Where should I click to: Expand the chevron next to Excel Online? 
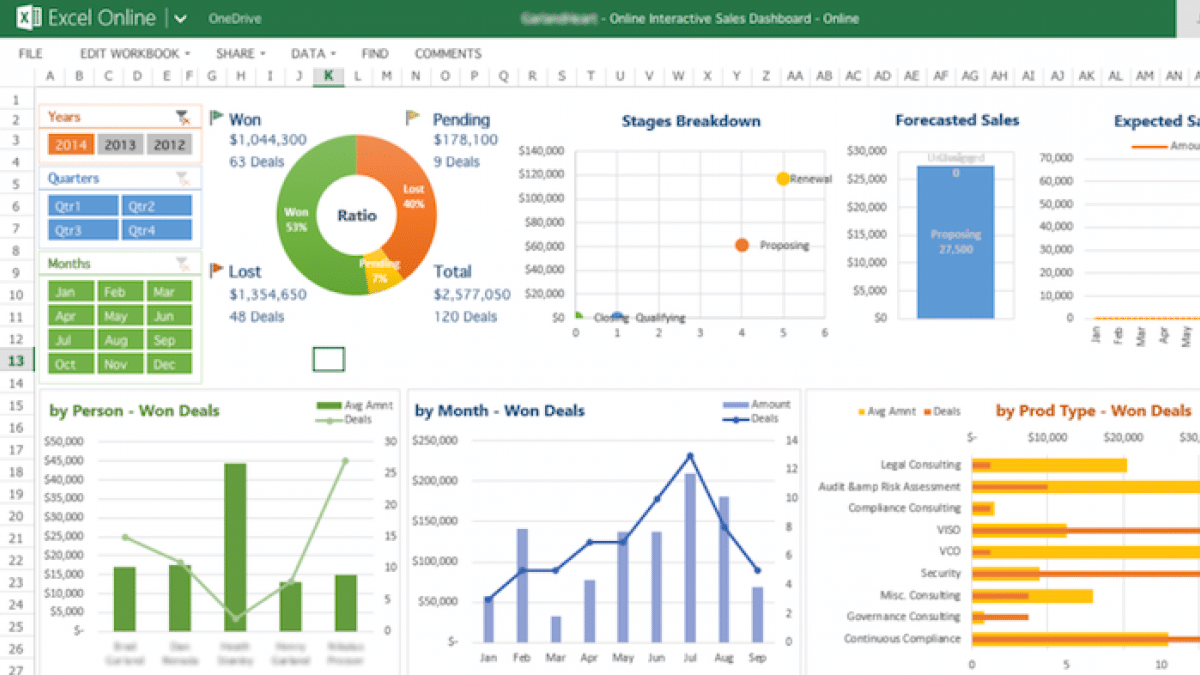point(180,19)
